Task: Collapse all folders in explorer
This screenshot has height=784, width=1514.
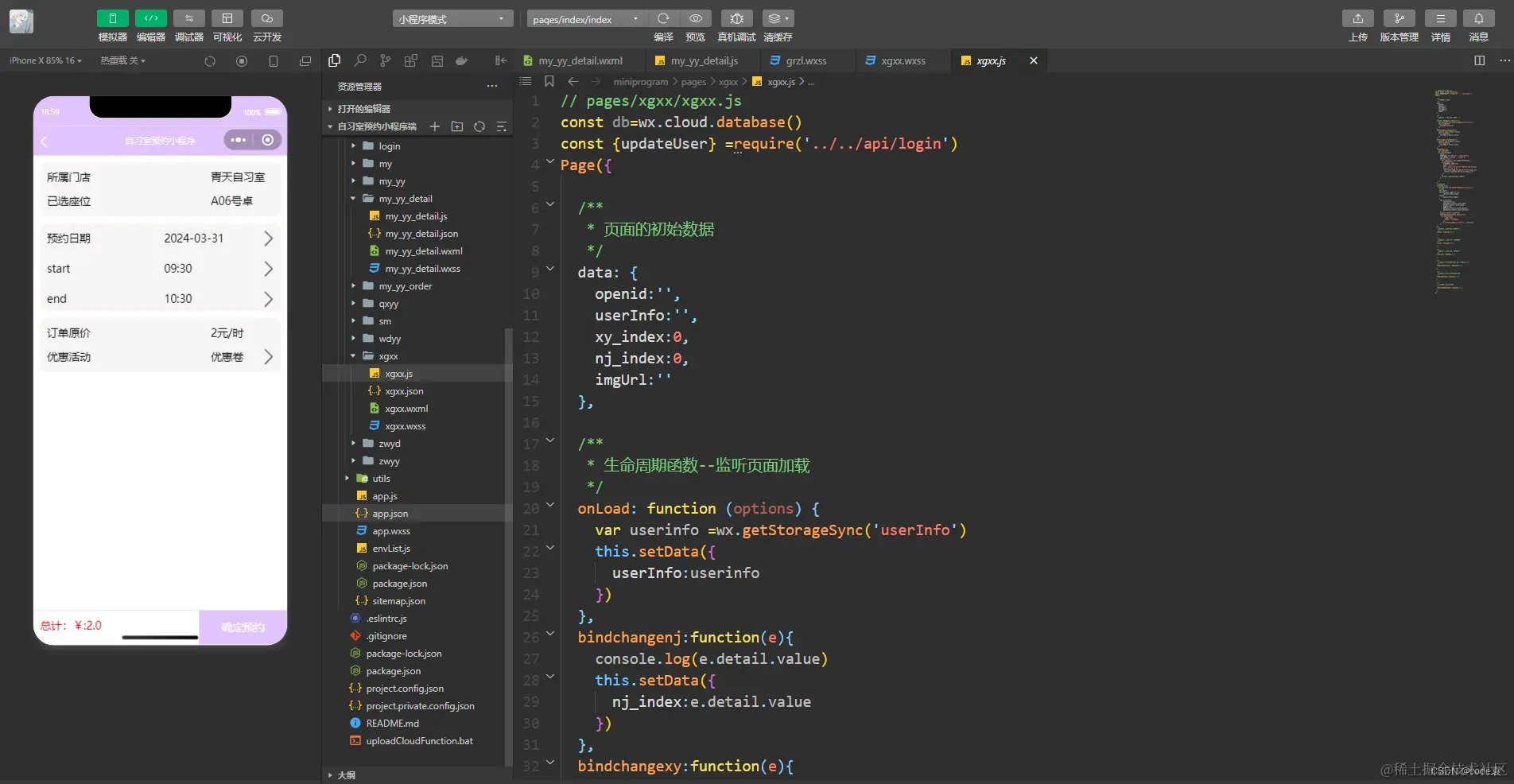Action: 502,126
